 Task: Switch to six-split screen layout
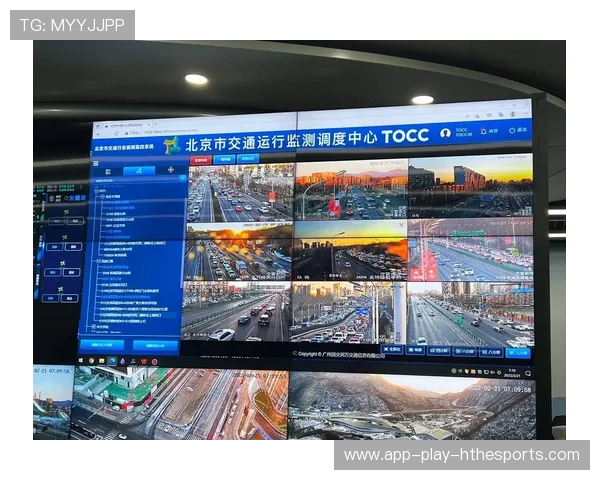pyautogui.click(x=464, y=351)
